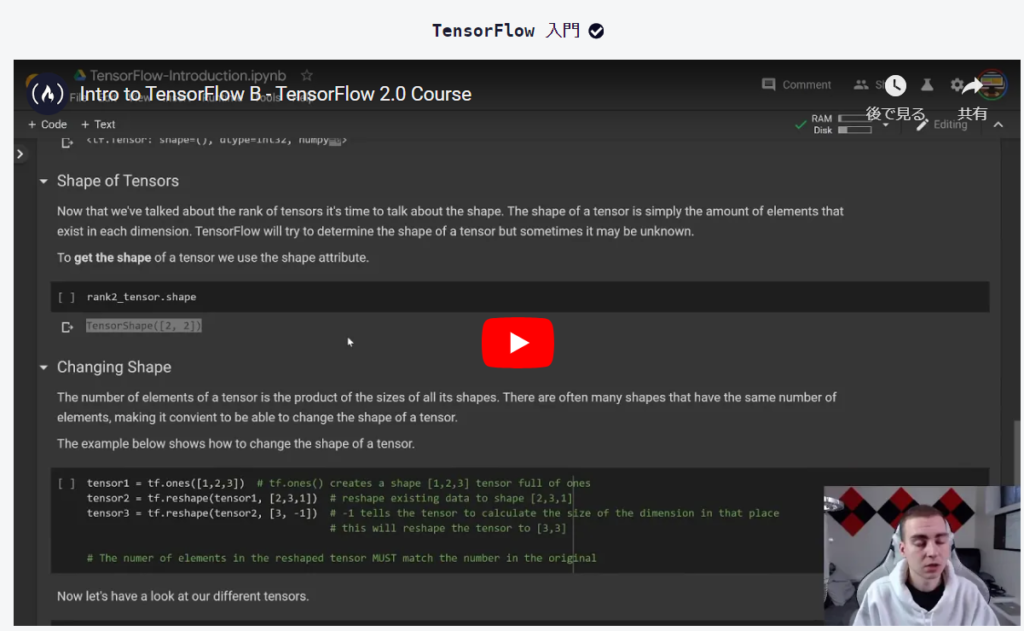Click the Watch later clock icon
Image resolution: width=1024 pixels, height=631 pixels.
(x=895, y=85)
